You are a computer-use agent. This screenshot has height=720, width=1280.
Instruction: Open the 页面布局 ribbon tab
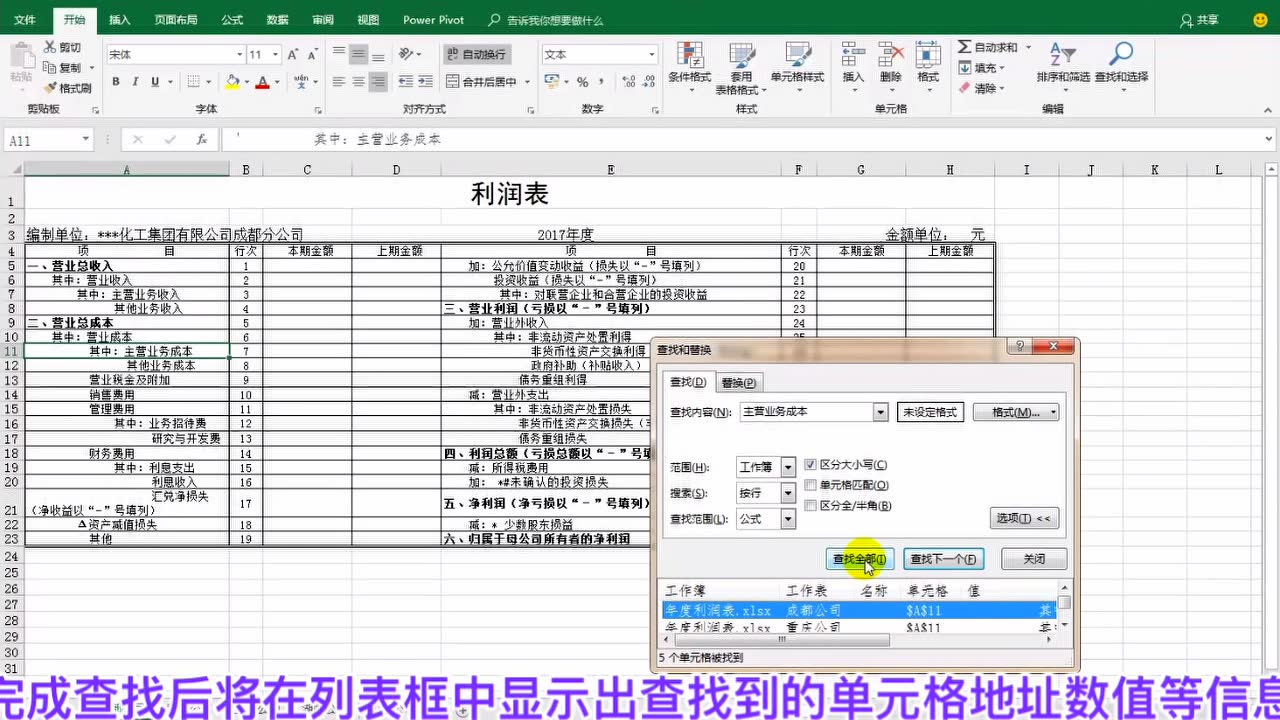tap(176, 20)
